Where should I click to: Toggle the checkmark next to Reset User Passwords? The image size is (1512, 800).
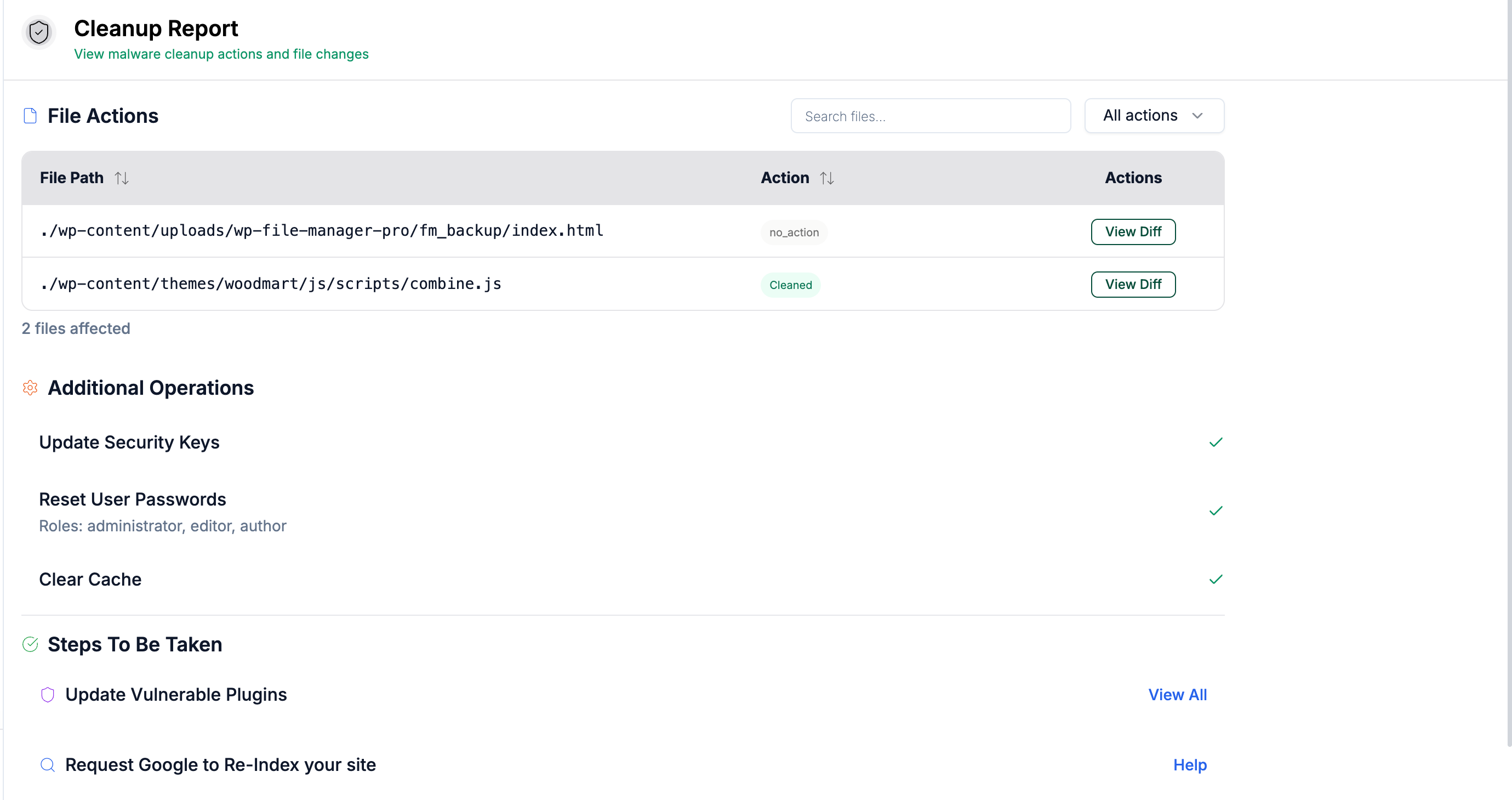pyautogui.click(x=1216, y=510)
